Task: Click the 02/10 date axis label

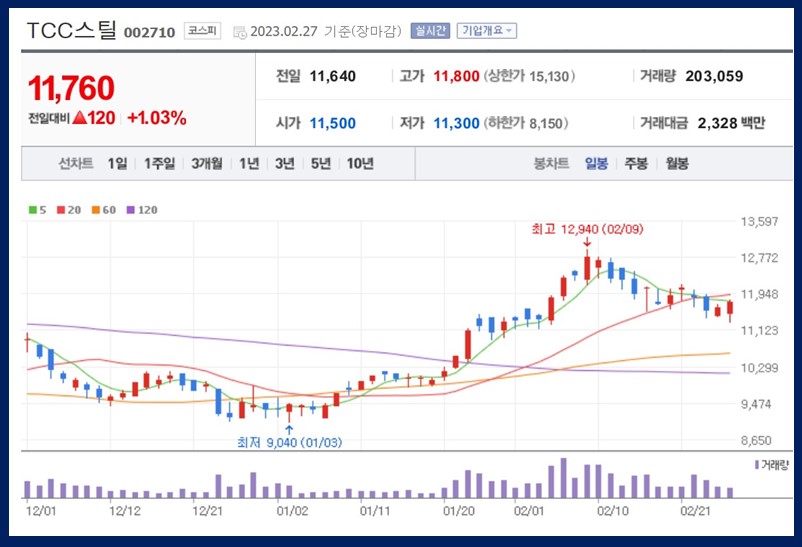Action: [x=613, y=511]
